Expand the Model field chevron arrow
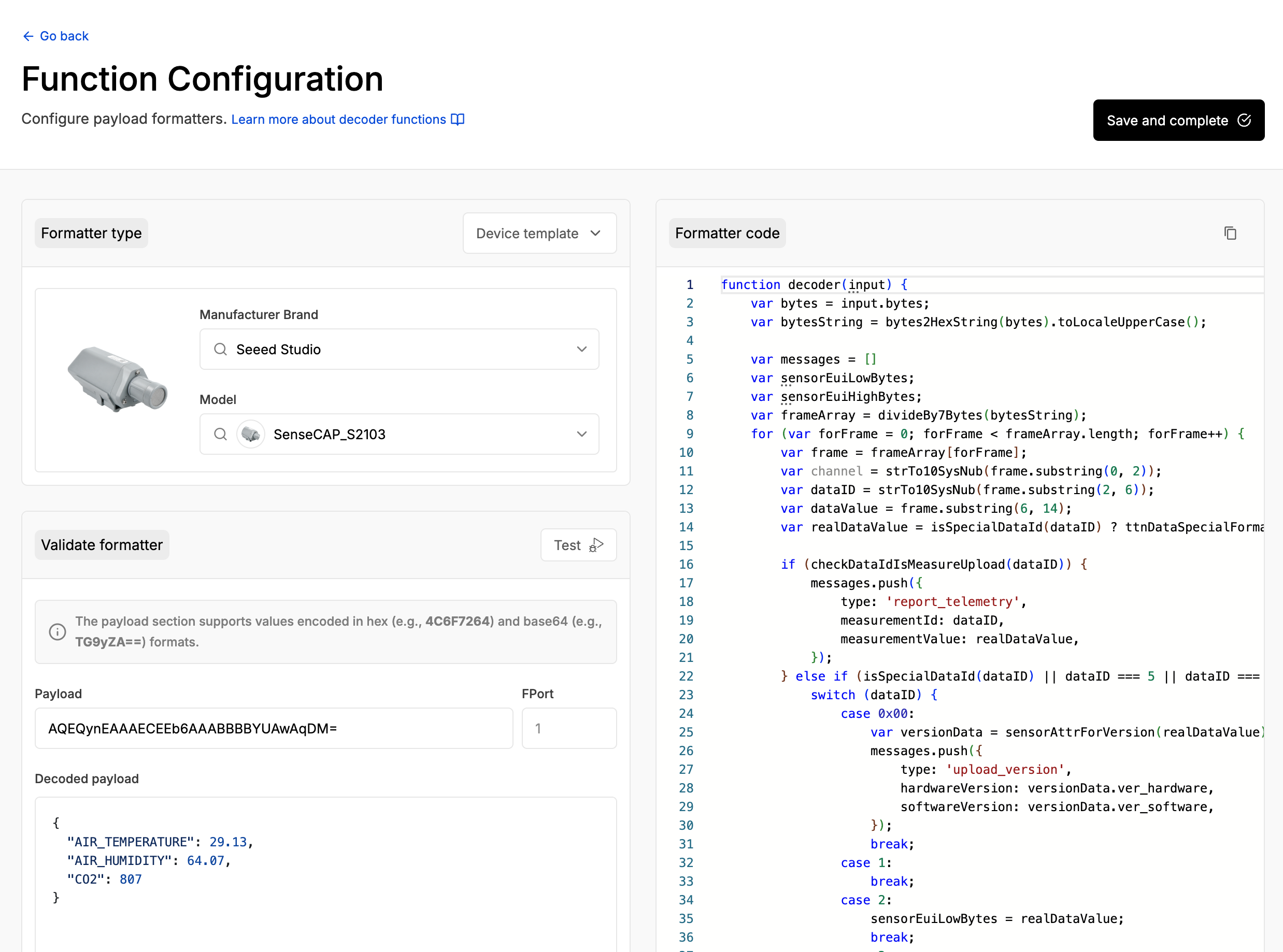The width and height of the screenshot is (1283, 952). (581, 434)
